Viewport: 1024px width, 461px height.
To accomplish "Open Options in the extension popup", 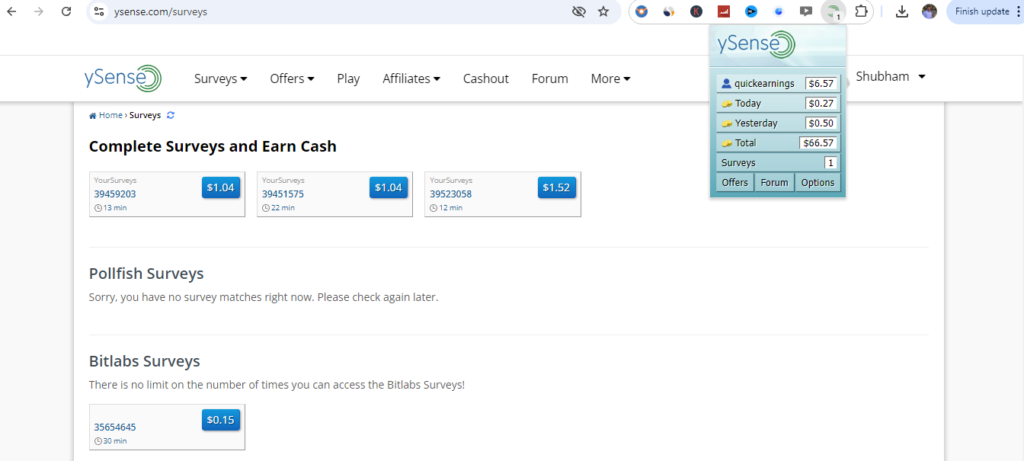I will [x=818, y=182].
